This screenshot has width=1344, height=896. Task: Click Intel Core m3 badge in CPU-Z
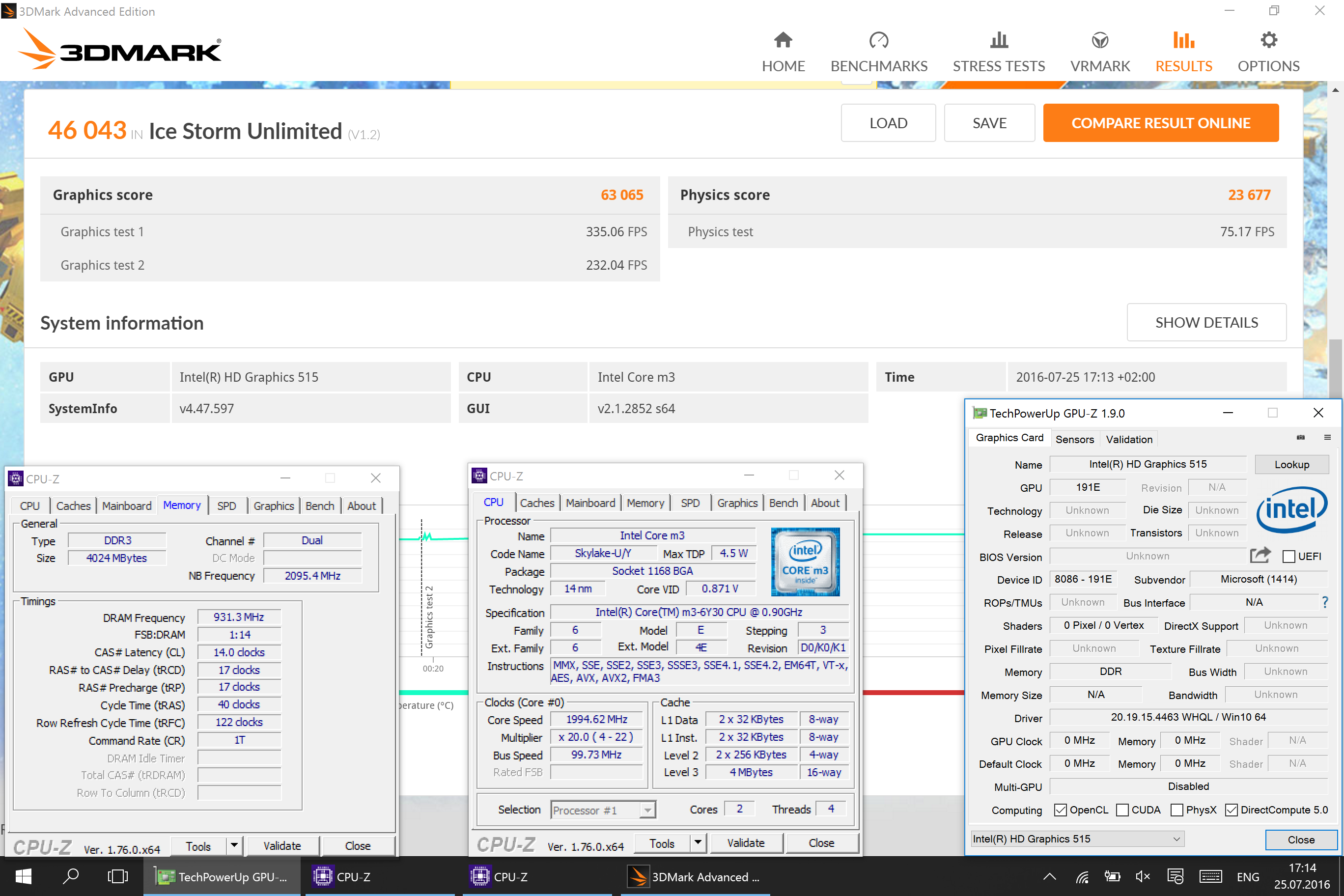point(805,562)
